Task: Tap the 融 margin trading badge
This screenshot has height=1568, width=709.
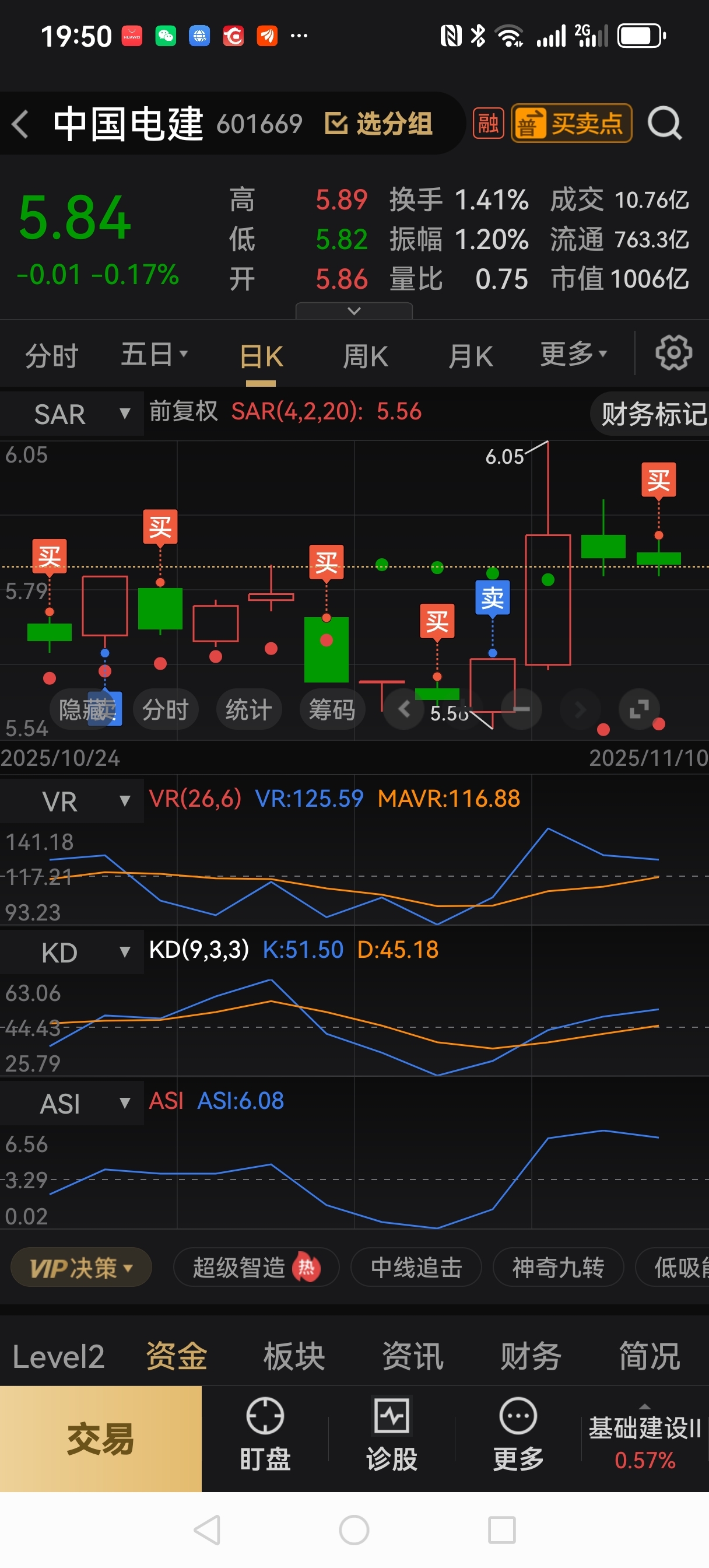Action: 488,124
